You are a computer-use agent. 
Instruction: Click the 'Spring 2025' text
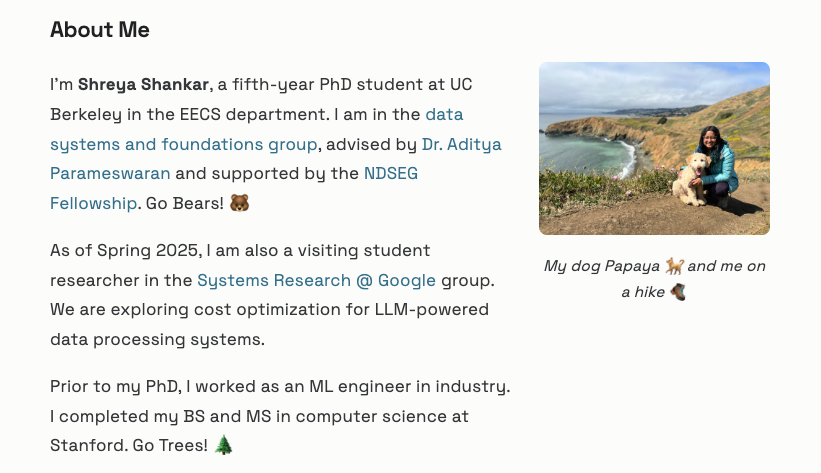point(147,250)
